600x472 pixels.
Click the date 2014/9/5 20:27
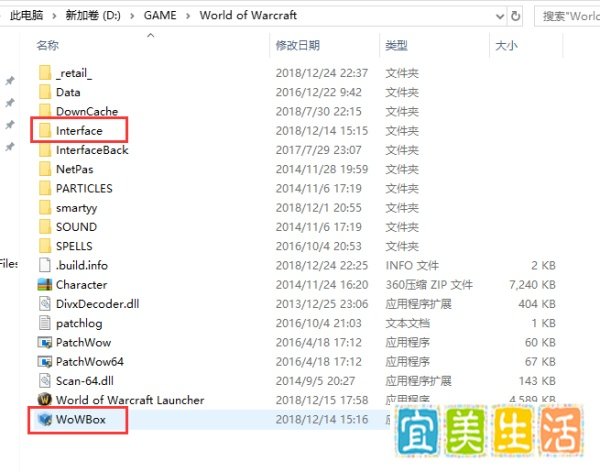(x=315, y=381)
